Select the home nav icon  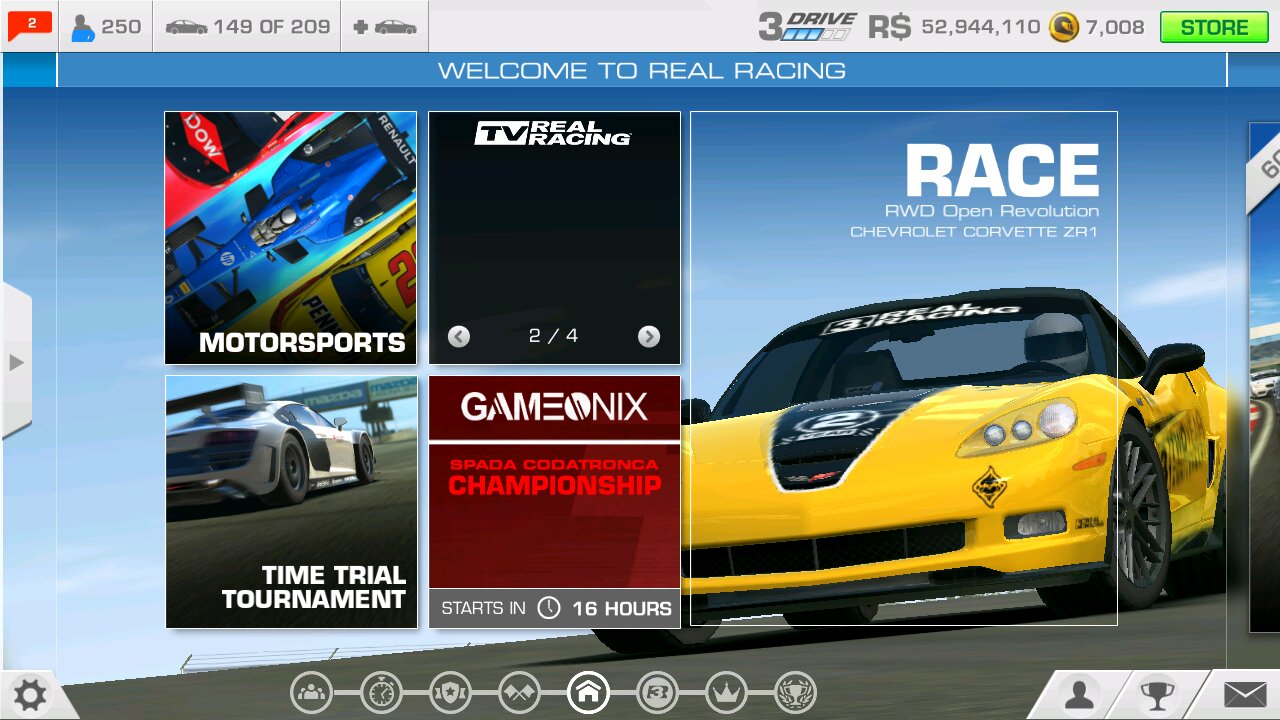tap(588, 691)
